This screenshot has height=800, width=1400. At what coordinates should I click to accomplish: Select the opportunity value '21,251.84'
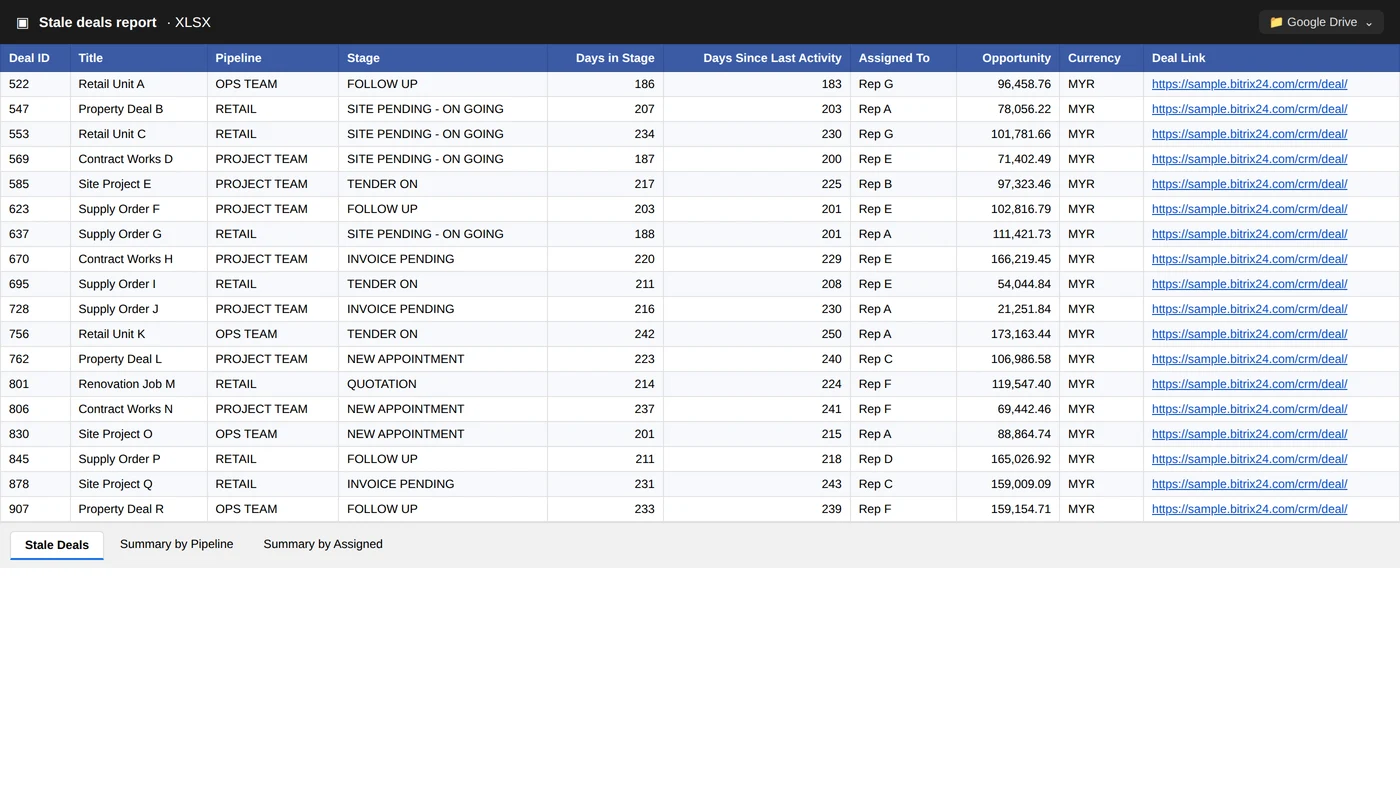[x=1008, y=309]
